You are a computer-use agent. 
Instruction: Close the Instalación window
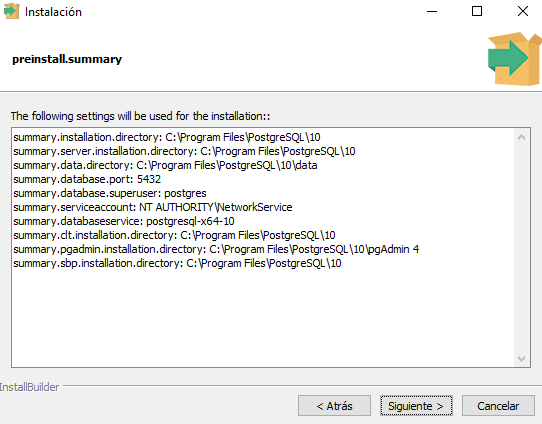[x=523, y=11]
